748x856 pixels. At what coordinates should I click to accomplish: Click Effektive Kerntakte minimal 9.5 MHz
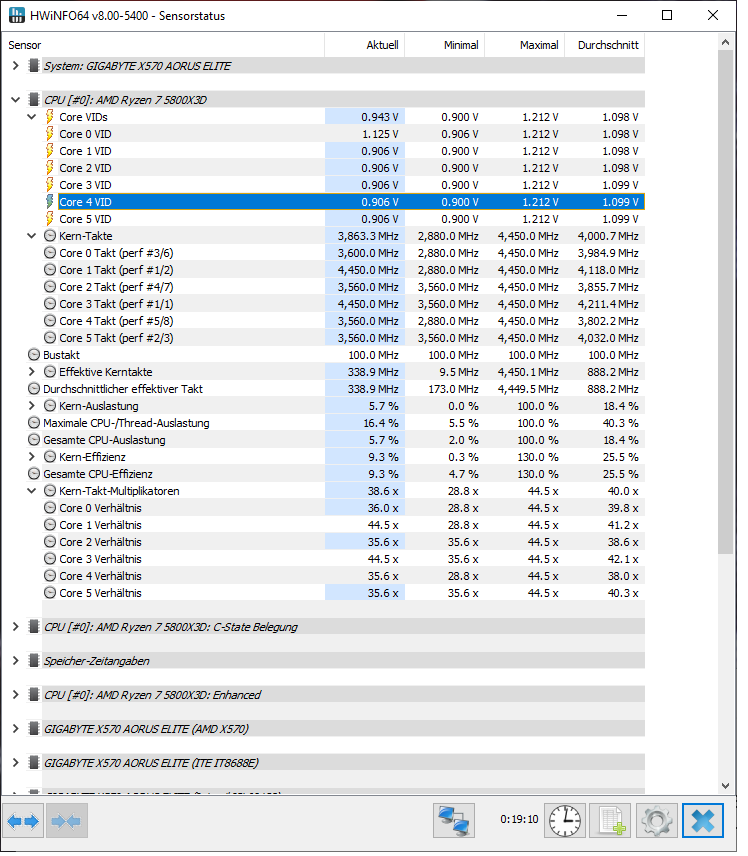[459, 373]
